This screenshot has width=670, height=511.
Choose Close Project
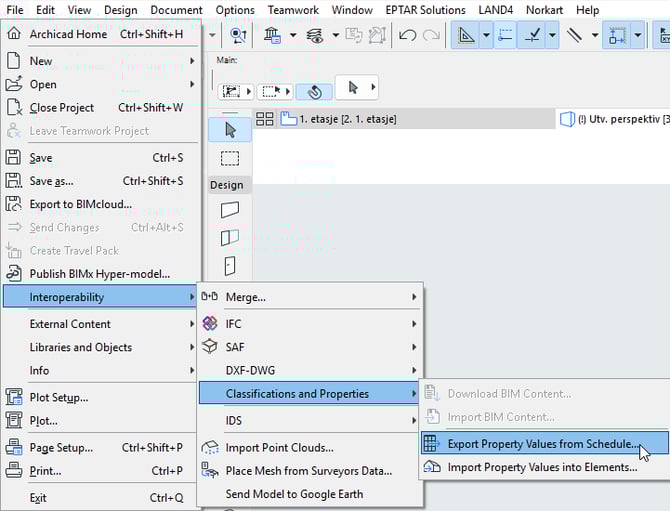(101, 107)
